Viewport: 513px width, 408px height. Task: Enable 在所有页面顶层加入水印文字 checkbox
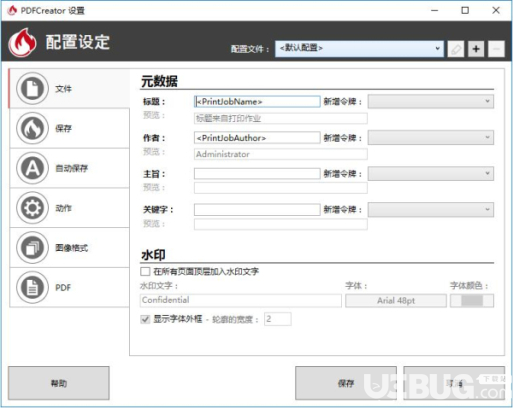(145, 271)
